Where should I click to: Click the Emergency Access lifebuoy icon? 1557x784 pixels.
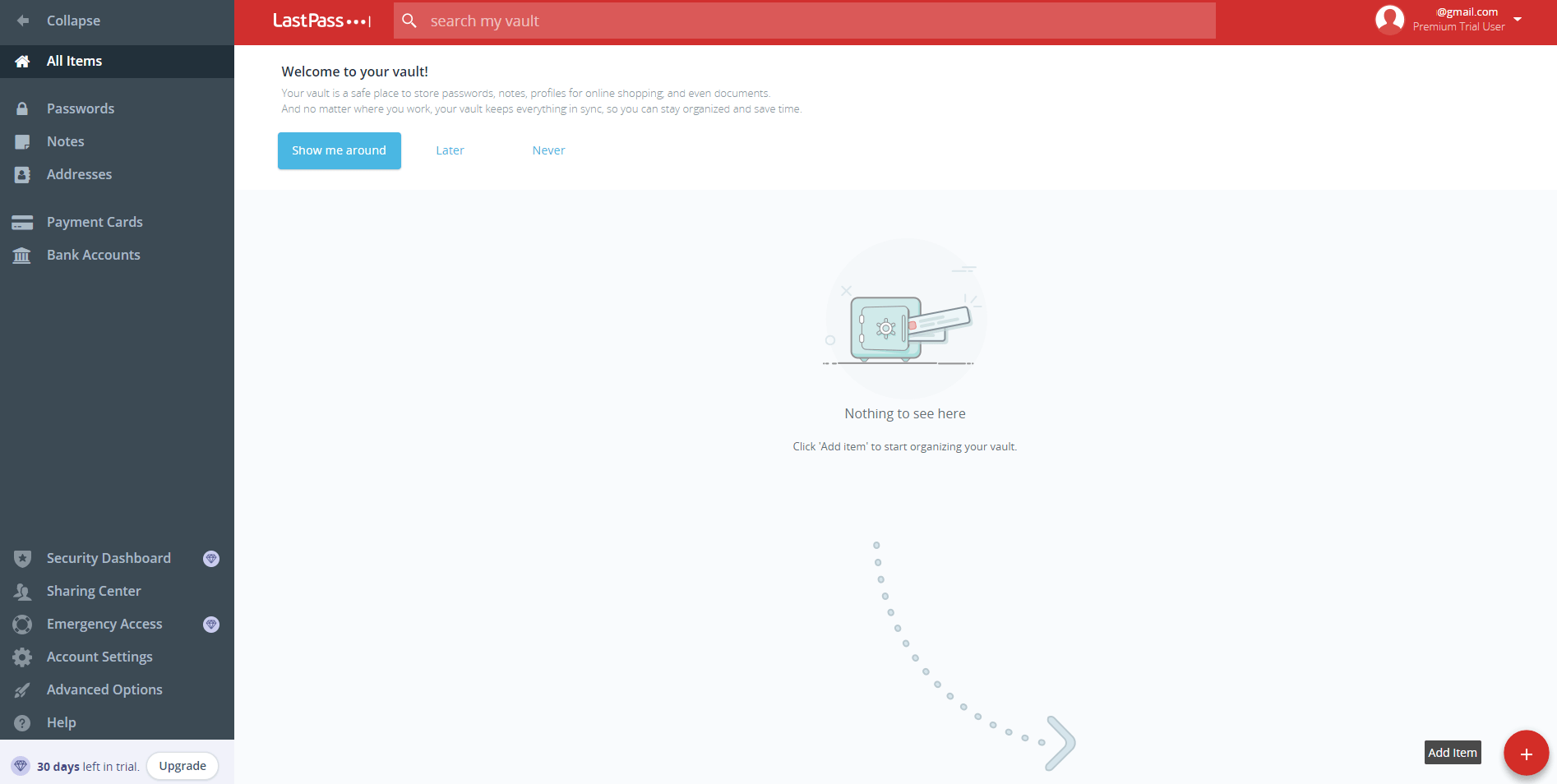[22, 625]
